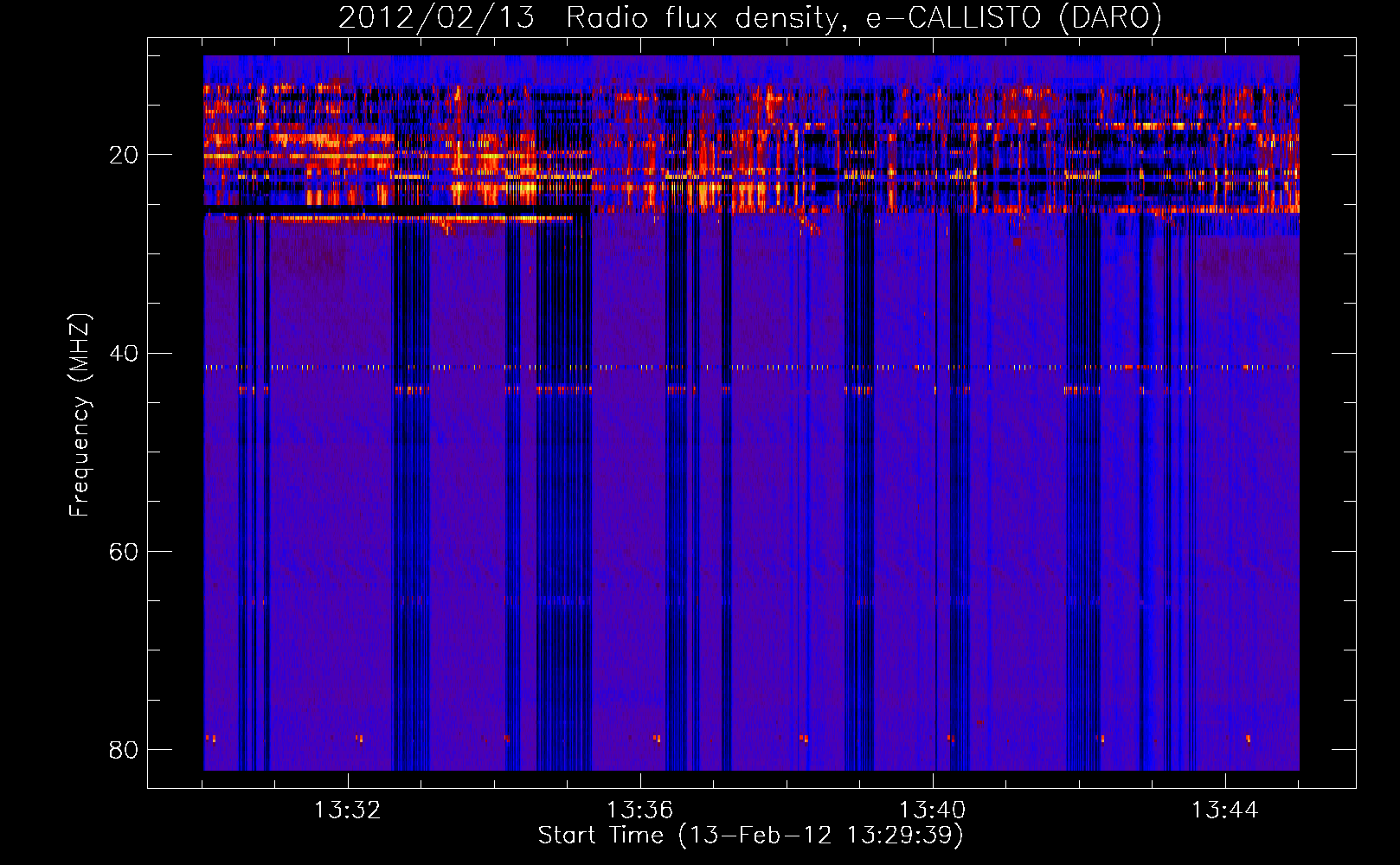Click the 'Start Time (13-Feb-12 13:29:39)' label
1400x865 pixels.
[750, 836]
